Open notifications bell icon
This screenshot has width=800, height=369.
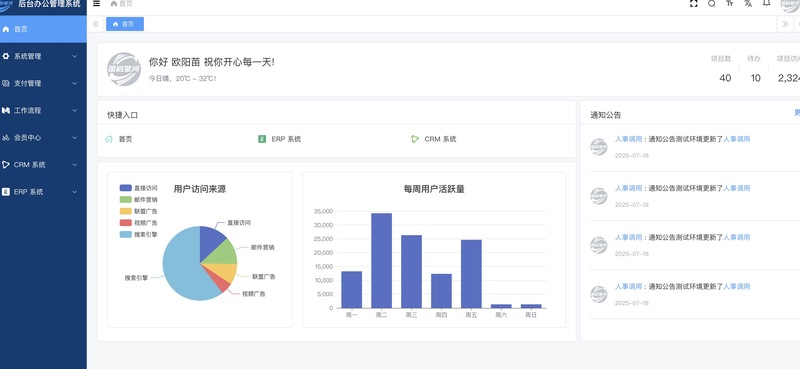coord(766,3)
